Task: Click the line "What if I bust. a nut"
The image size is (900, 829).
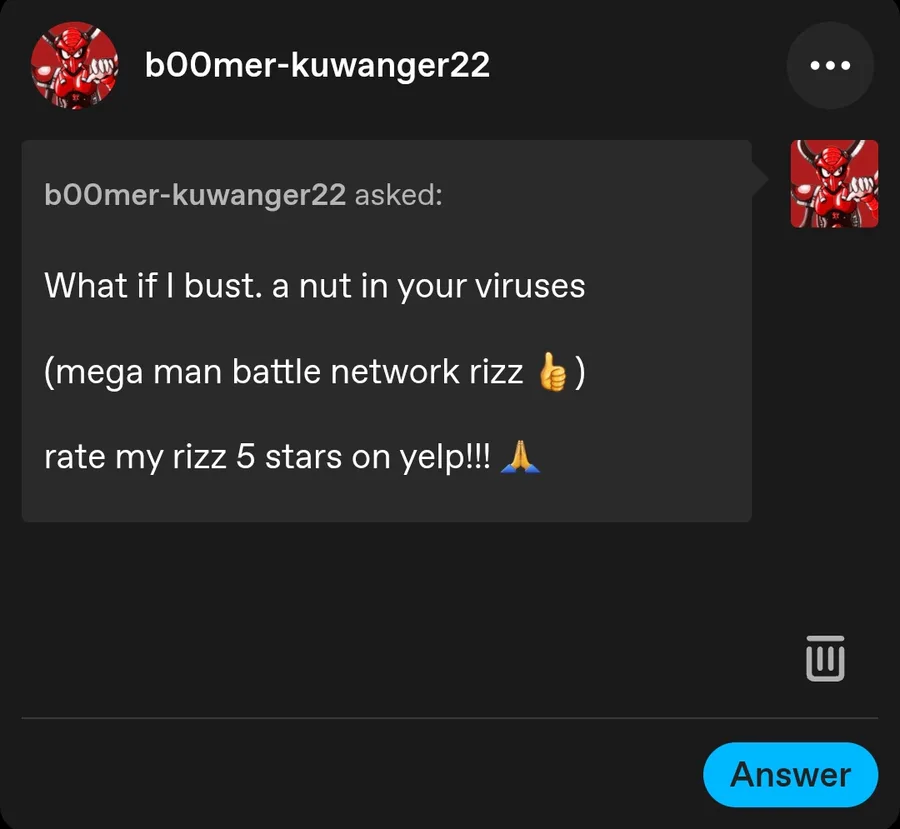Action: click(x=314, y=286)
